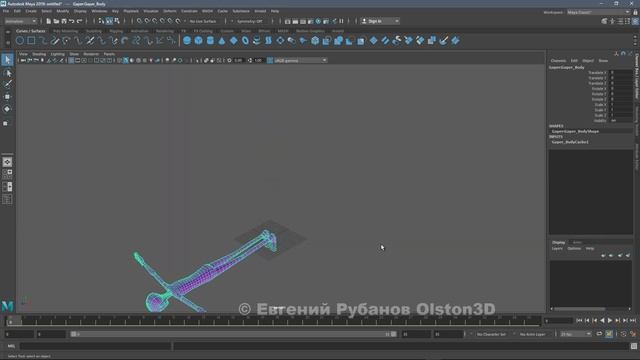Screen dimensions: 640x360
Task: Create a NURBS Cube from shelf
Action: (x=198, y=40)
